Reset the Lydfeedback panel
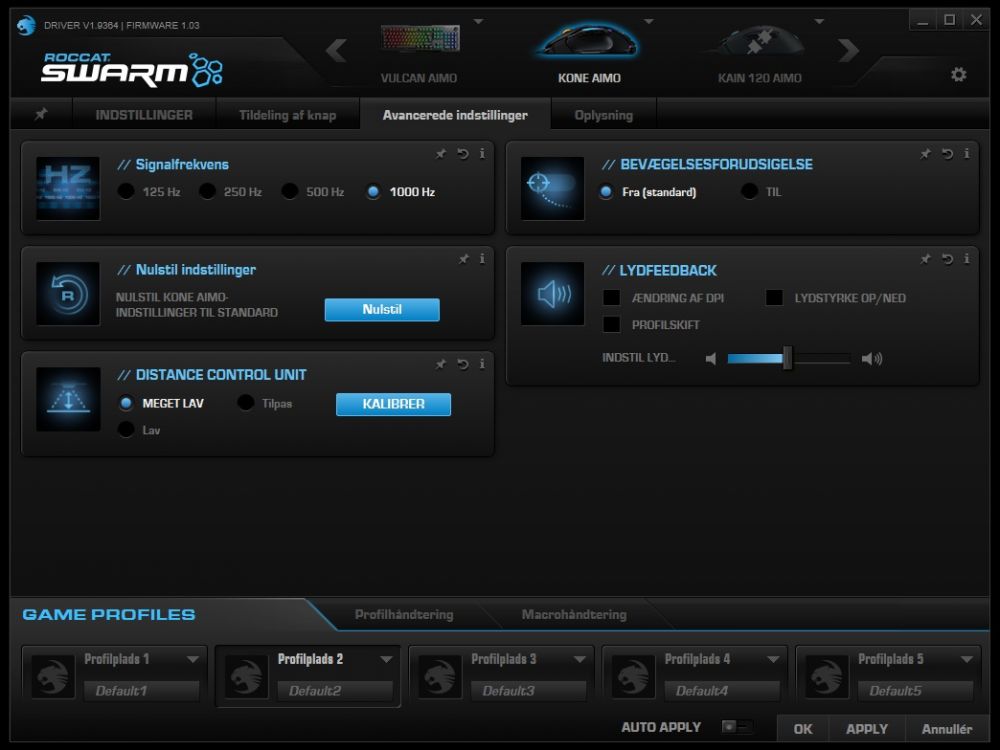Screen dimensions: 1000x750 [948, 259]
